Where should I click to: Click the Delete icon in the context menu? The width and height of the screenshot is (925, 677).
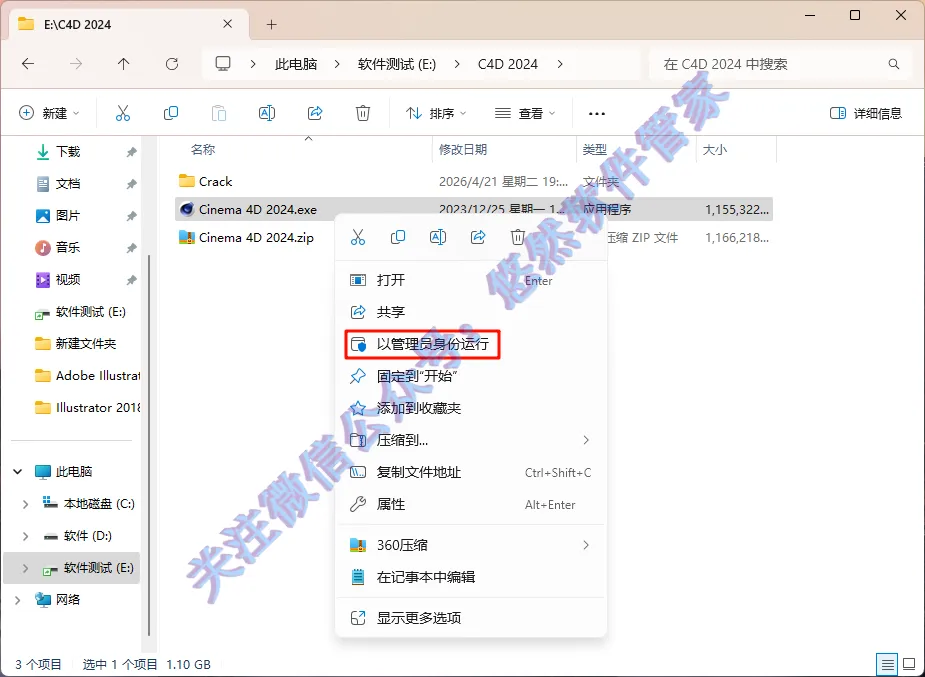[517, 237]
